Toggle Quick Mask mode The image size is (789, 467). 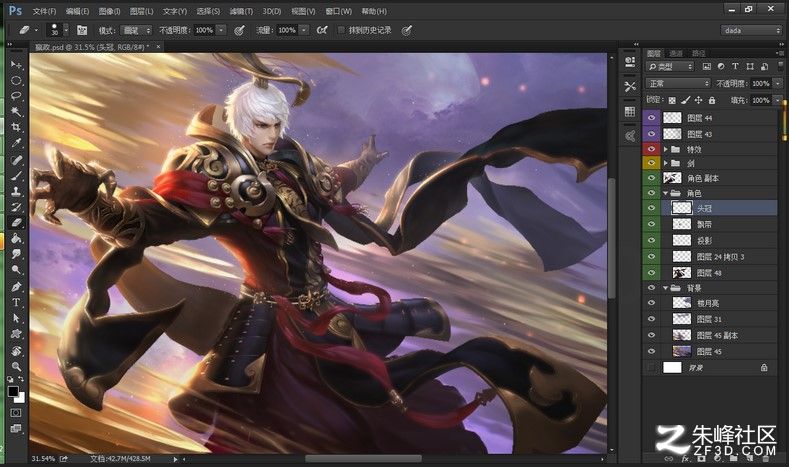click(16, 413)
